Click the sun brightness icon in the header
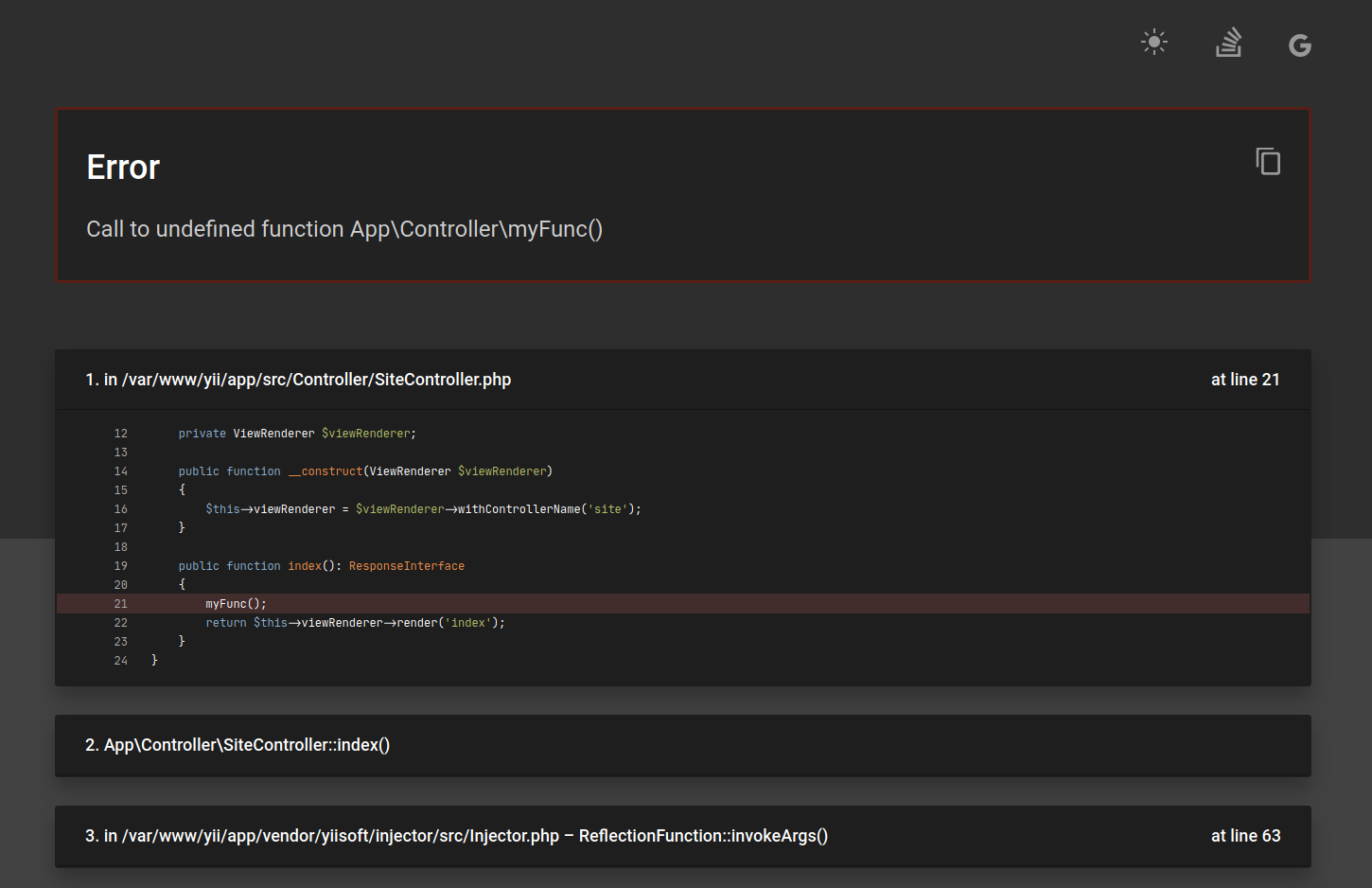The width and height of the screenshot is (1372, 888). pyautogui.click(x=1153, y=42)
